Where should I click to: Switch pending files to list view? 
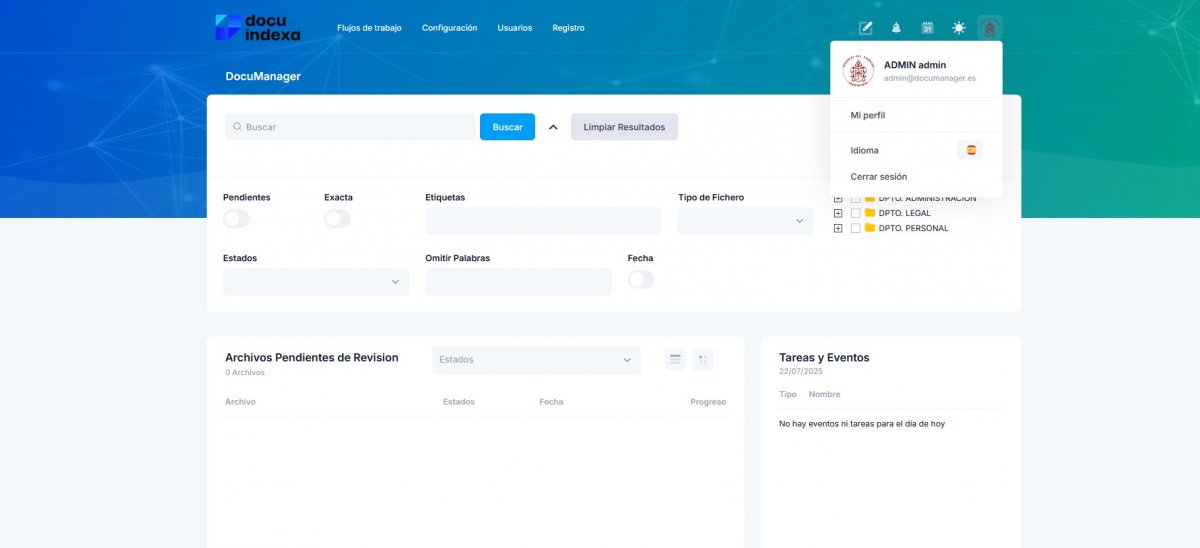pyautogui.click(x=676, y=360)
